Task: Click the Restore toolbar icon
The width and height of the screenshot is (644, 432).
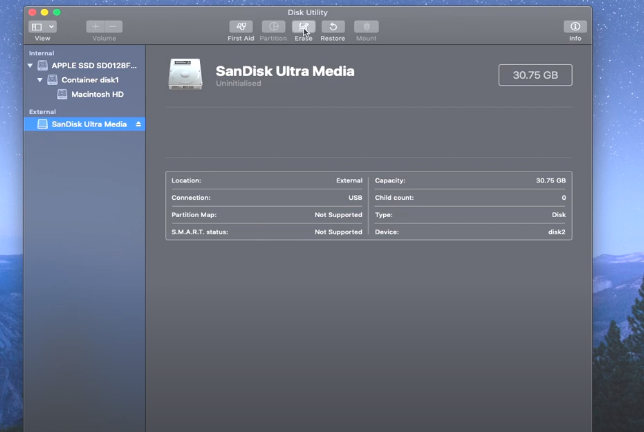Action: pyautogui.click(x=333, y=27)
